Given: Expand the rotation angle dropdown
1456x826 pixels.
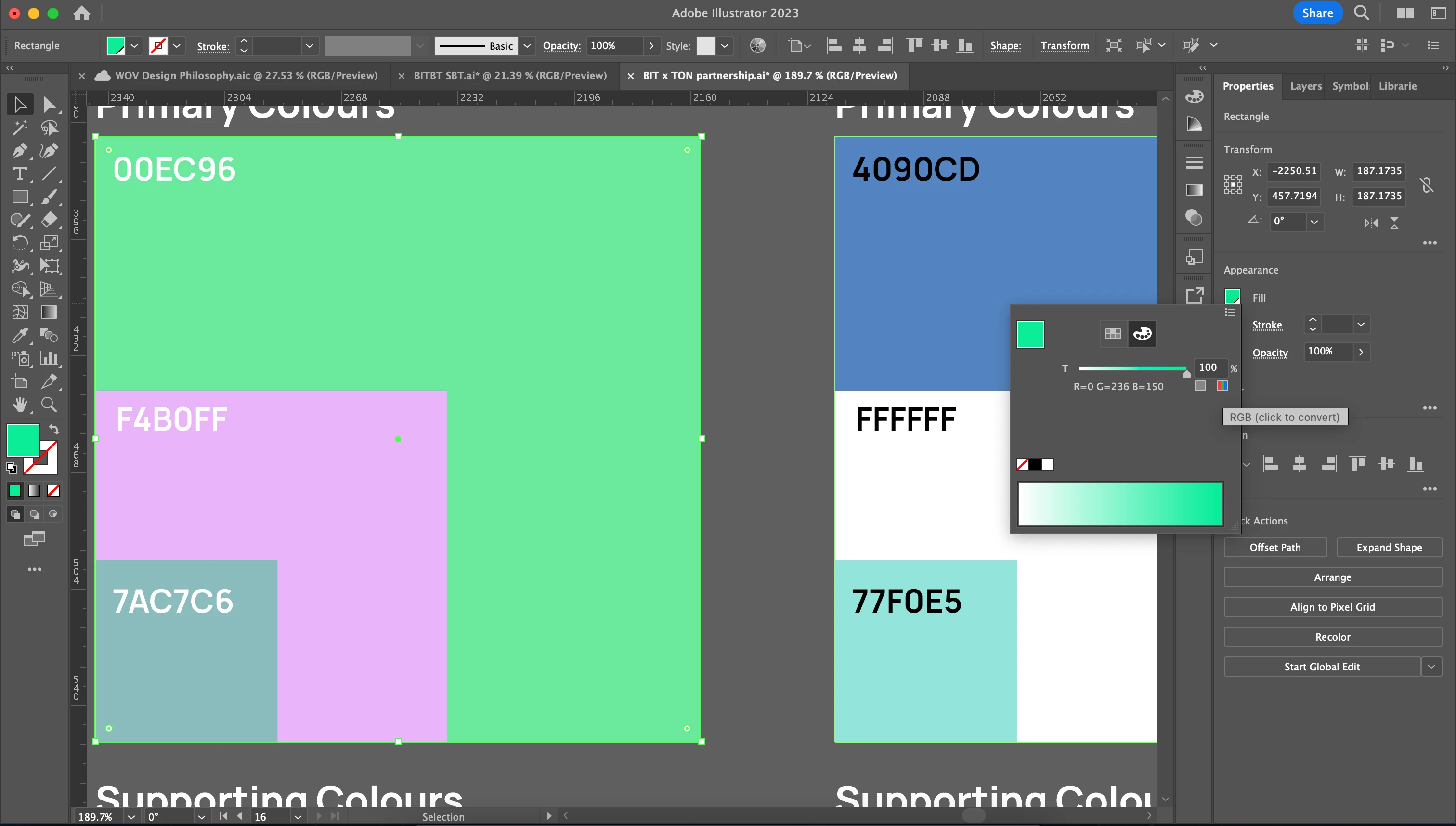Looking at the screenshot, I should [1313, 221].
